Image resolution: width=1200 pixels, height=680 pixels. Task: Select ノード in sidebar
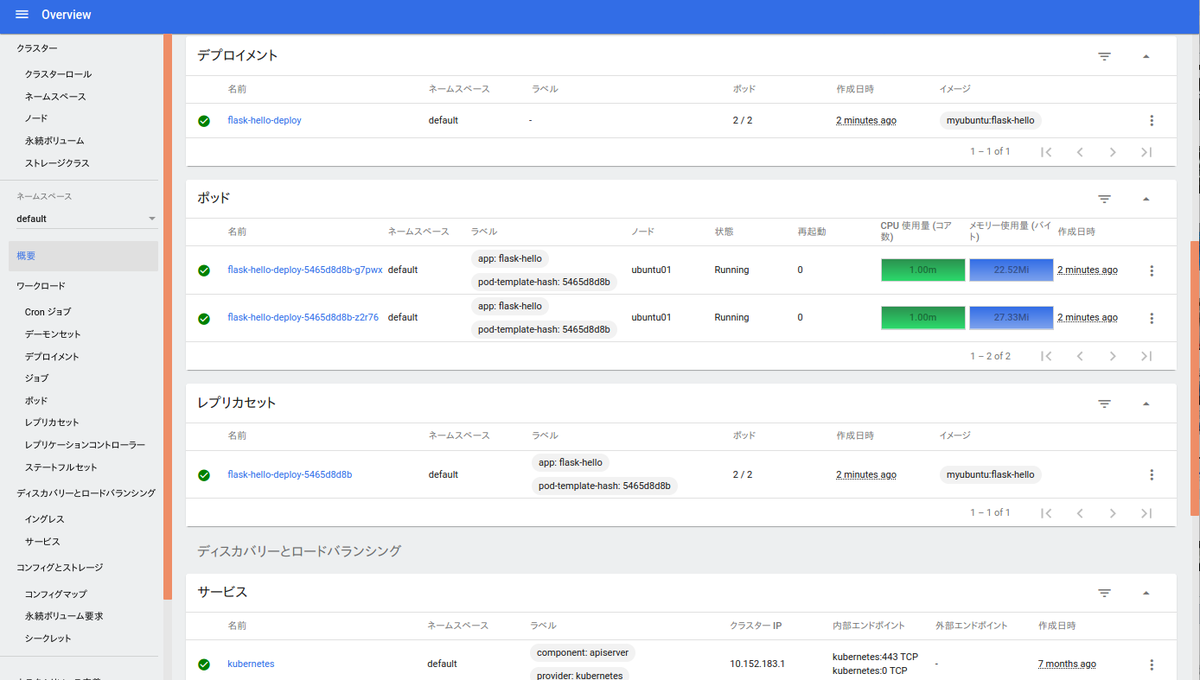click(x=36, y=119)
